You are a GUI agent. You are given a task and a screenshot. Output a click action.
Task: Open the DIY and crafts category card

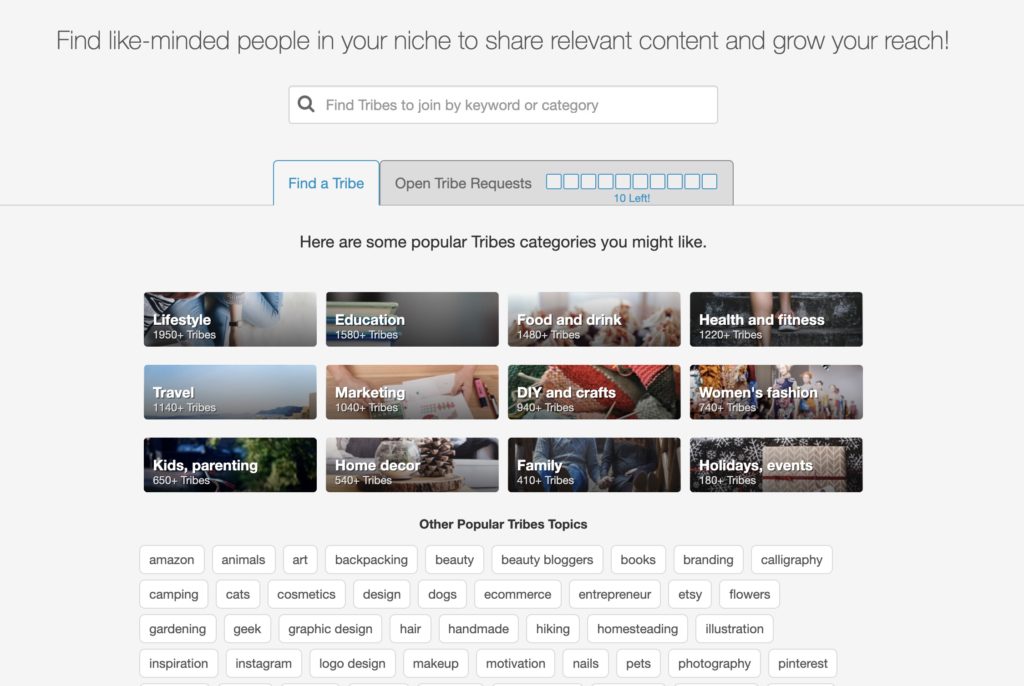pyautogui.click(x=594, y=392)
